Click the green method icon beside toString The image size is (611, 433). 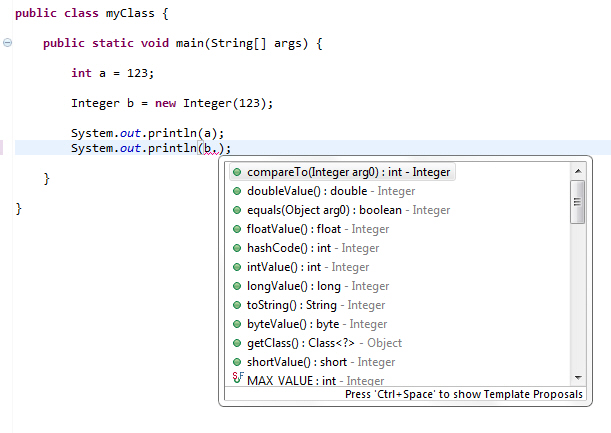pos(237,305)
